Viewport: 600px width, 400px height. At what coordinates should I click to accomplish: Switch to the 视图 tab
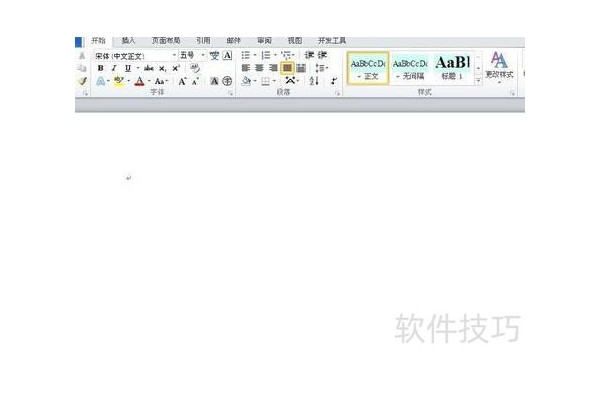click(x=295, y=41)
